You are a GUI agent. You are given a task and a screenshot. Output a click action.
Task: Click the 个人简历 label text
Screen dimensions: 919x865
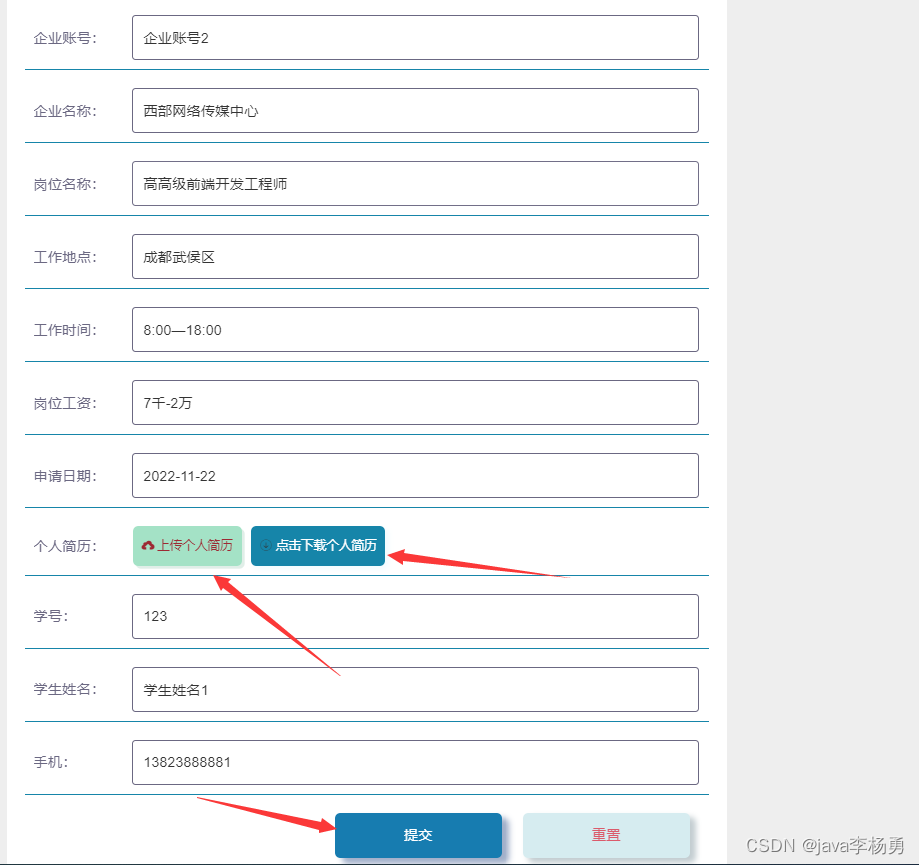pos(65,546)
